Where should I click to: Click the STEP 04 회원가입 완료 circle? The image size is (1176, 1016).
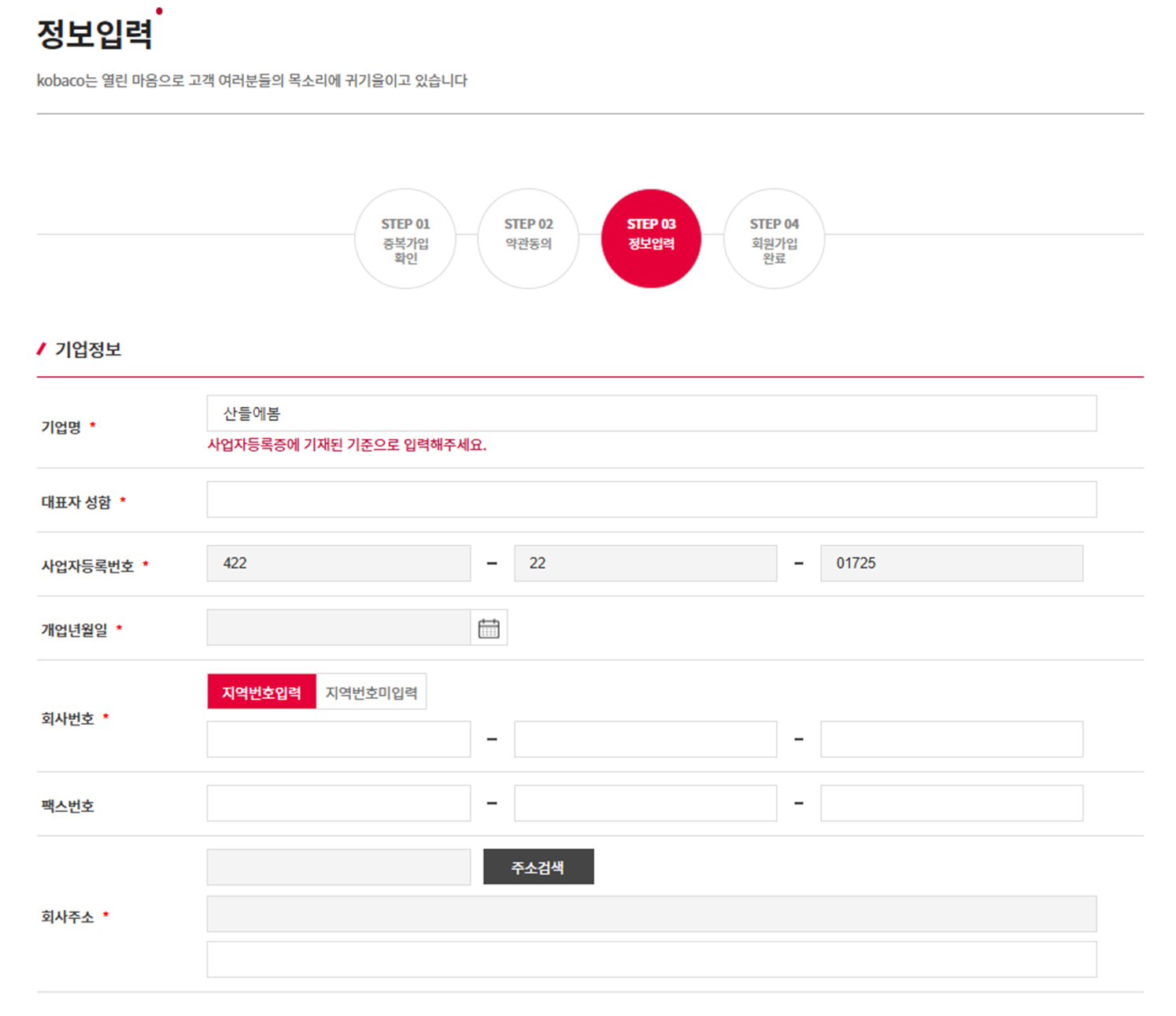point(774,238)
